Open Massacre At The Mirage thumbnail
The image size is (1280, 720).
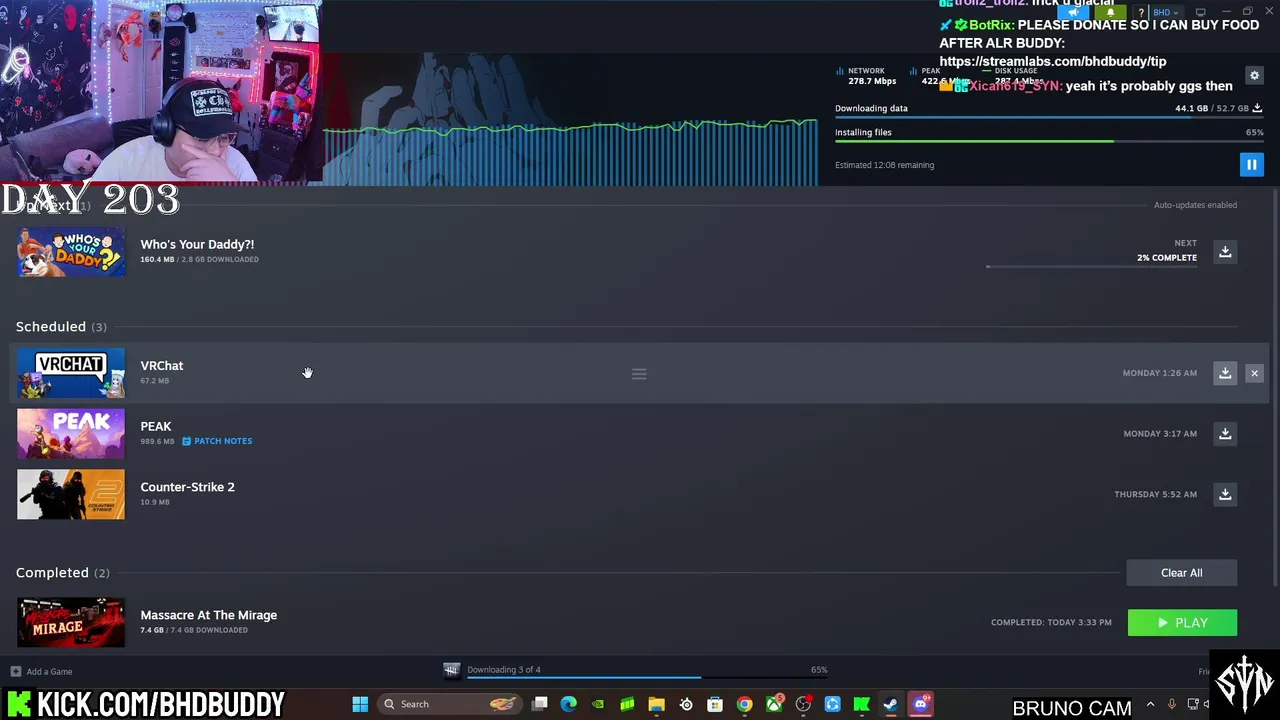point(71,622)
